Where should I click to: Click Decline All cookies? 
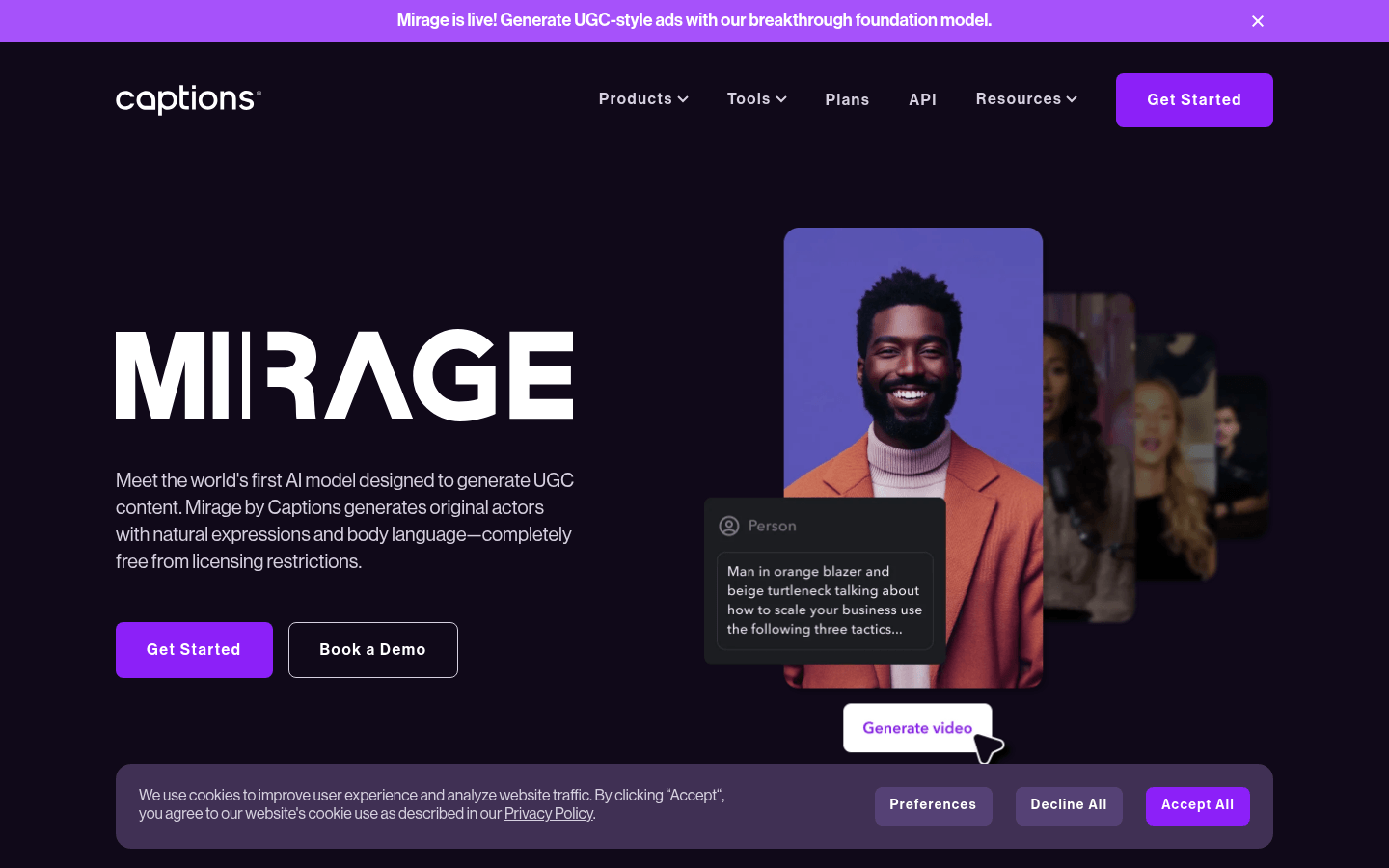[x=1069, y=806]
